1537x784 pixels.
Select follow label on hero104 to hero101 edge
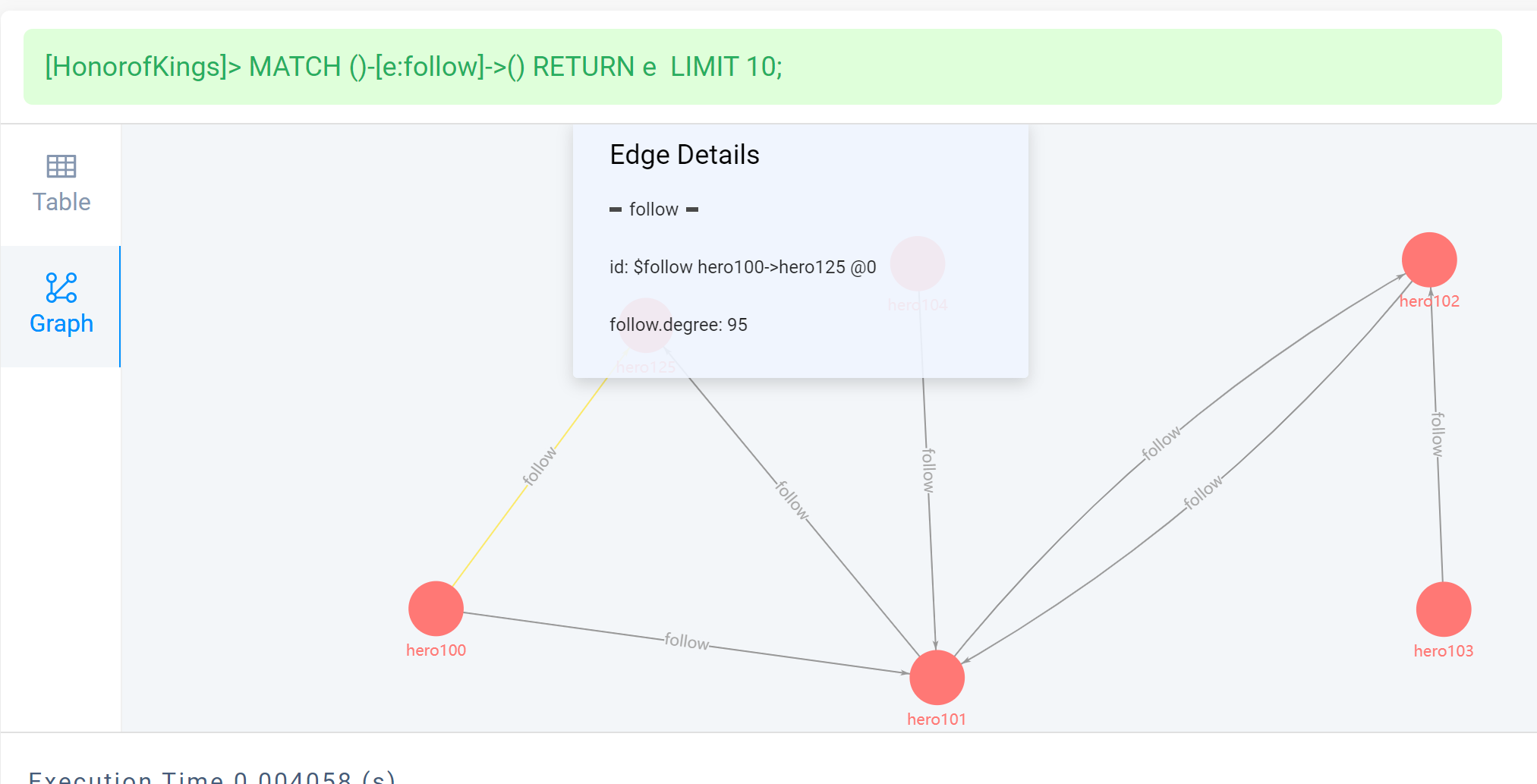click(x=928, y=471)
